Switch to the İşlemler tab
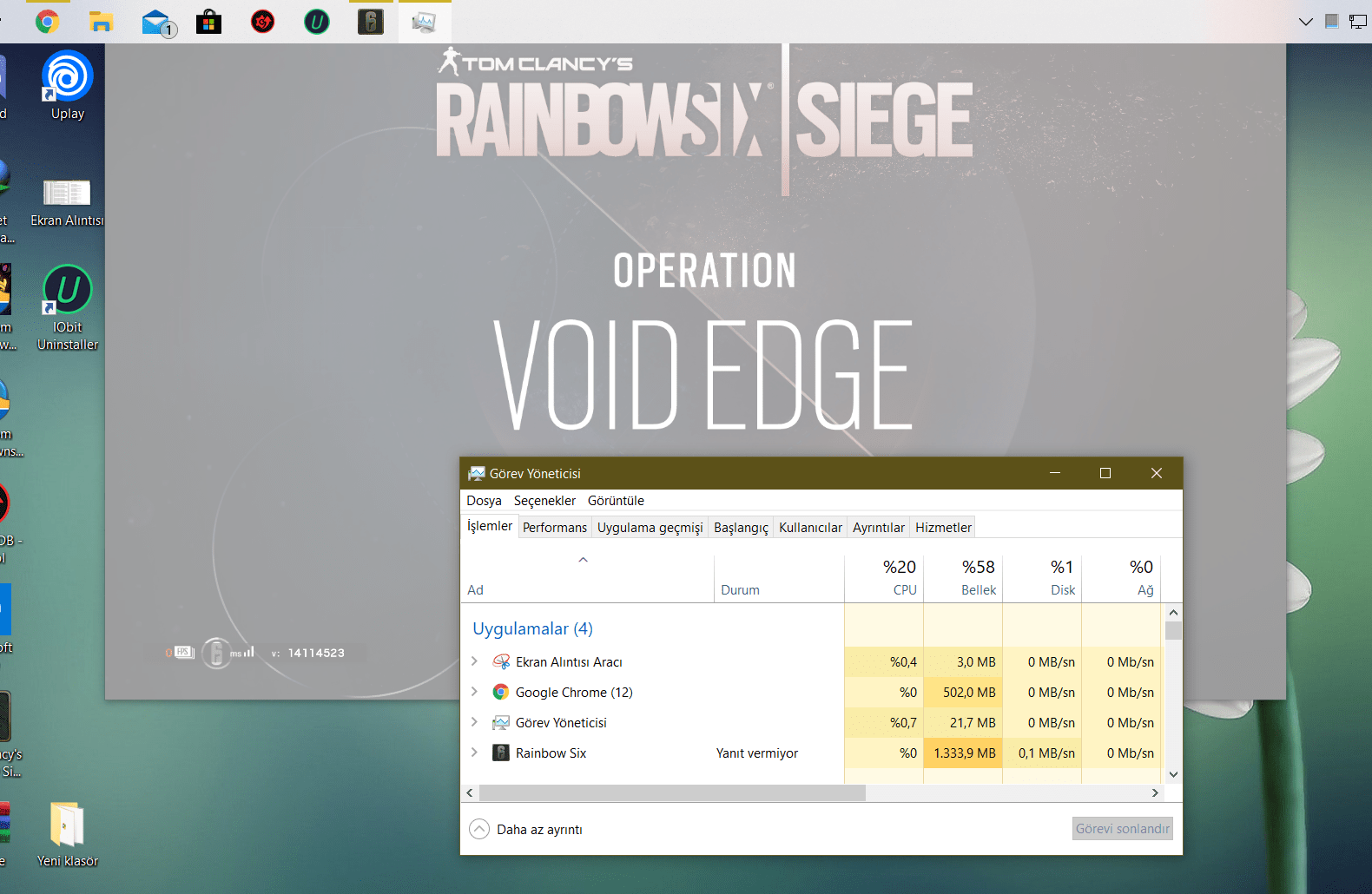The image size is (1372, 894). pos(490,526)
